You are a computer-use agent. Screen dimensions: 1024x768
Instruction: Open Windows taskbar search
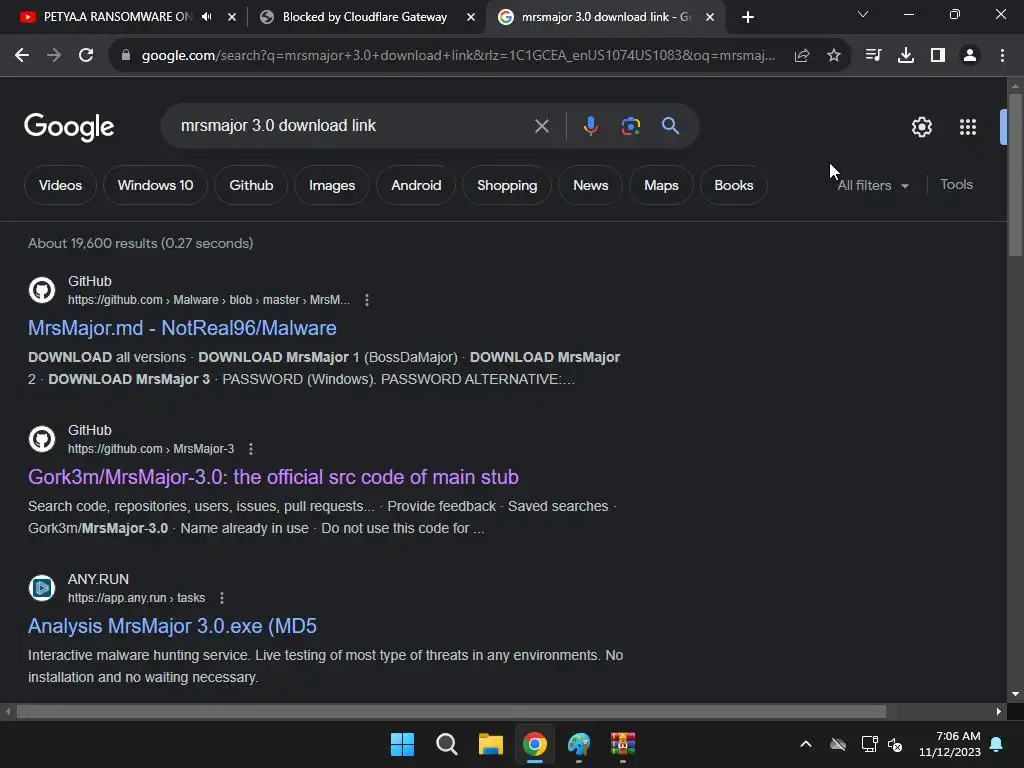pyautogui.click(x=447, y=744)
